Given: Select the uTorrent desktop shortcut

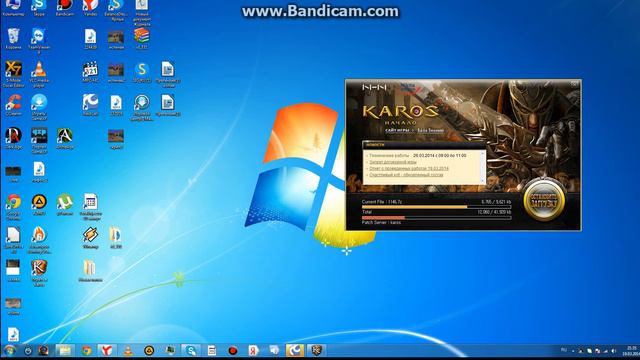Looking at the screenshot, I should click(x=64, y=205).
